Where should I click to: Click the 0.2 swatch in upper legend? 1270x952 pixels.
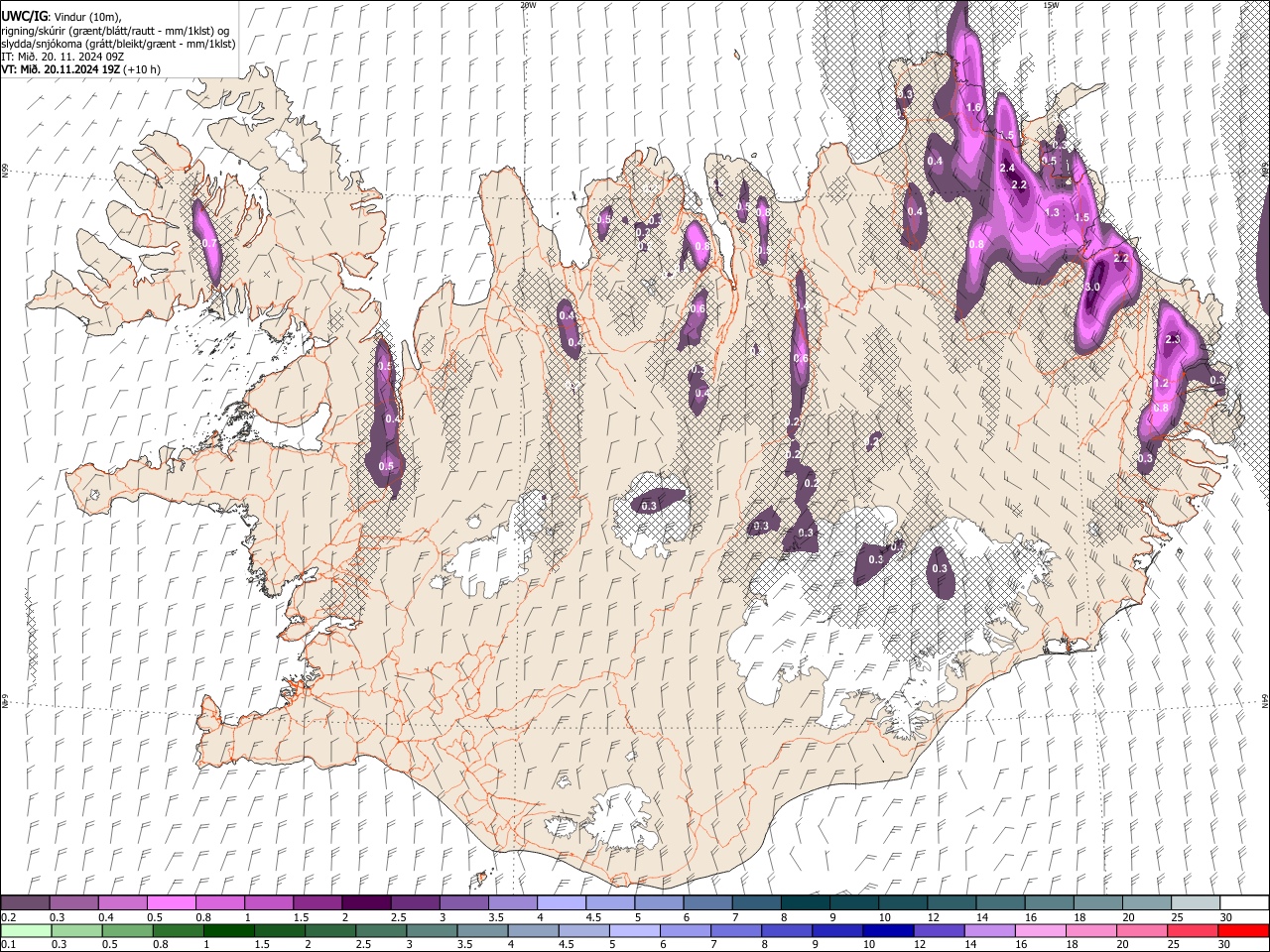pos(25,902)
